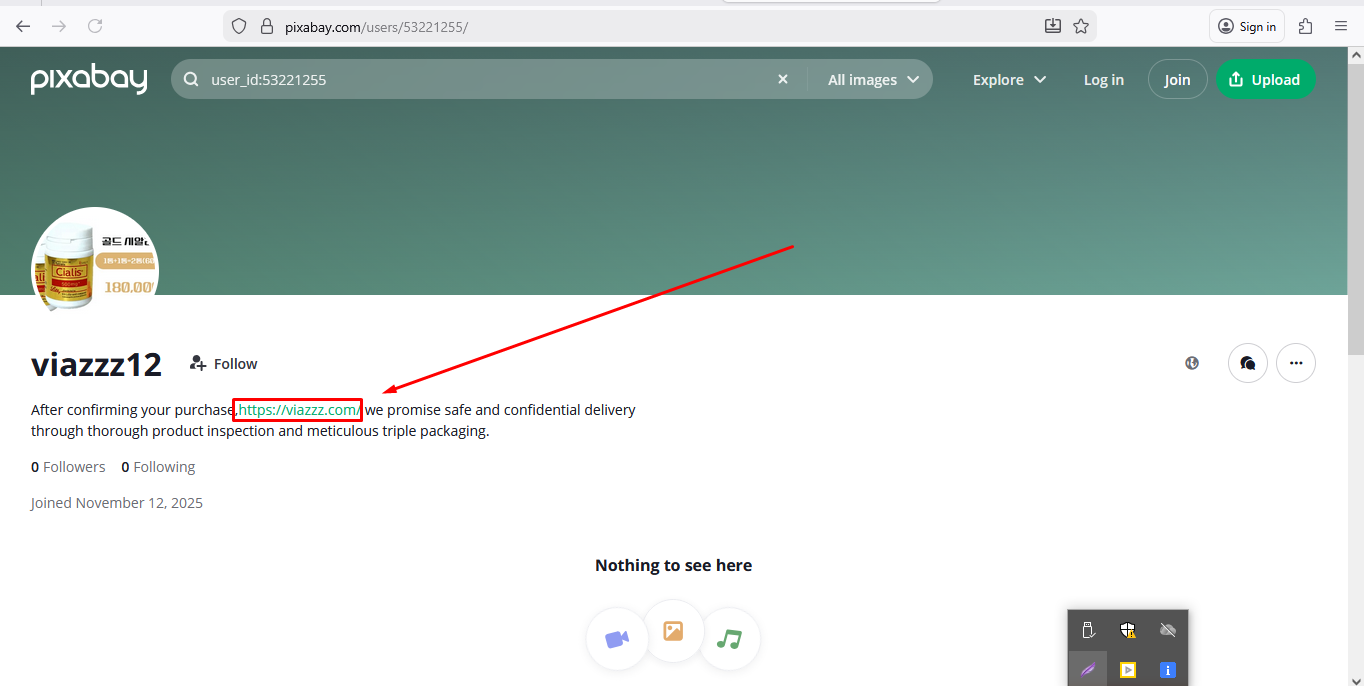Open Windows Security shield tray icon
The height and width of the screenshot is (686, 1364).
click(1128, 630)
